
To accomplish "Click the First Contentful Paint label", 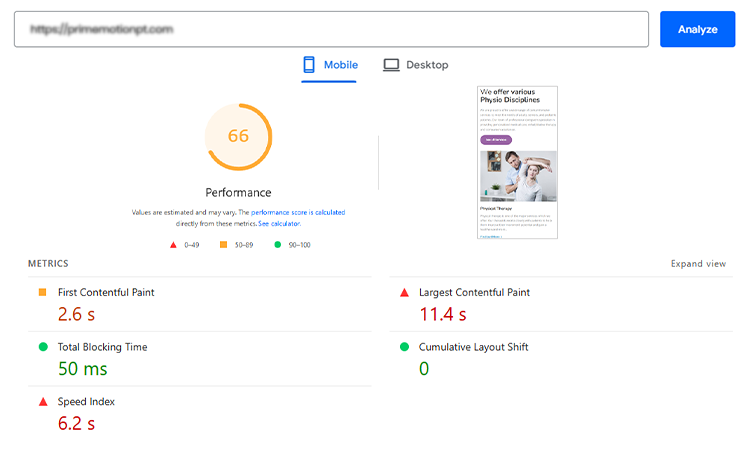I will 106,292.
